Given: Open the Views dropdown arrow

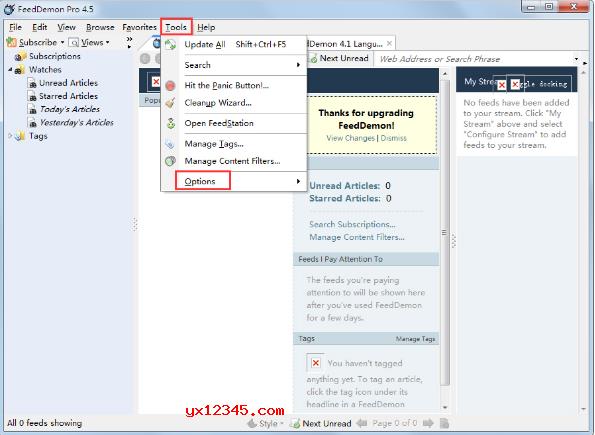Looking at the screenshot, I should (108, 42).
